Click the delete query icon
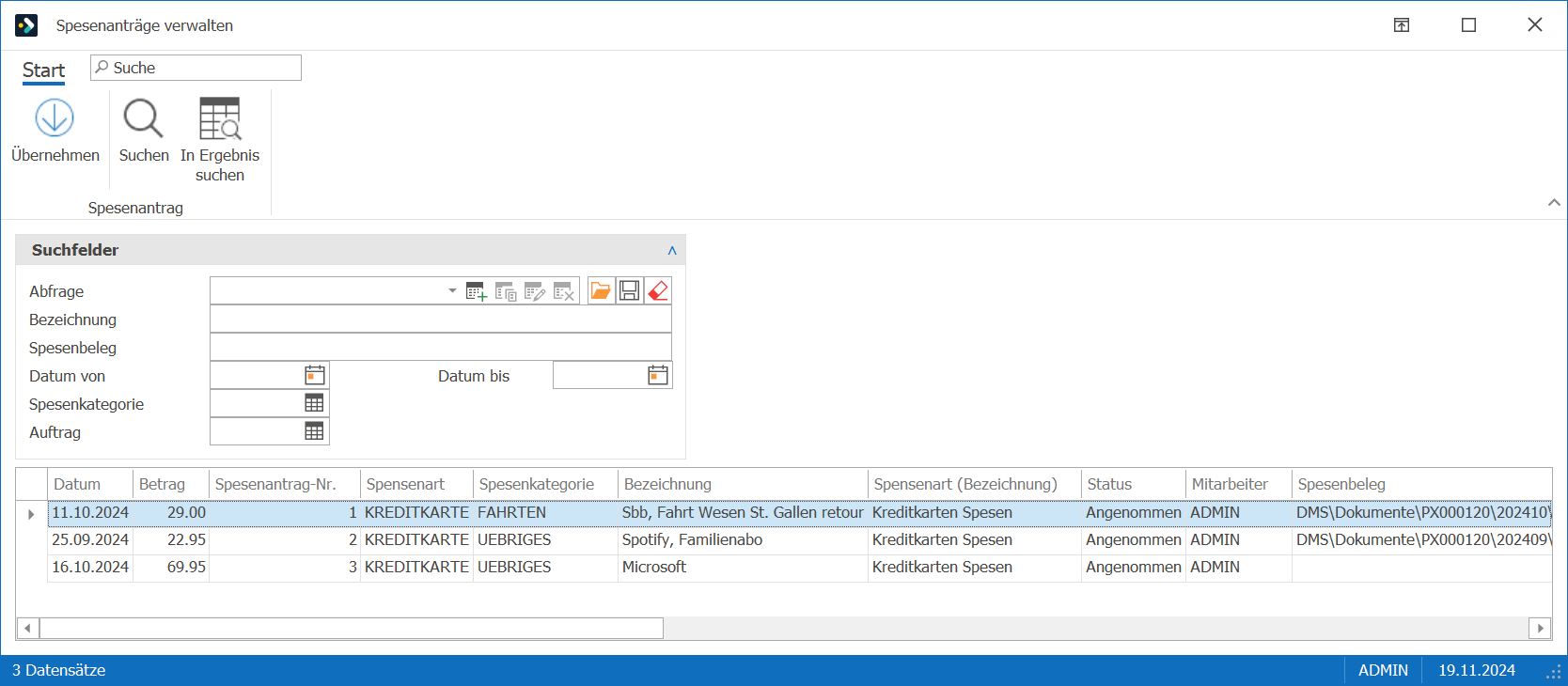 (x=564, y=291)
